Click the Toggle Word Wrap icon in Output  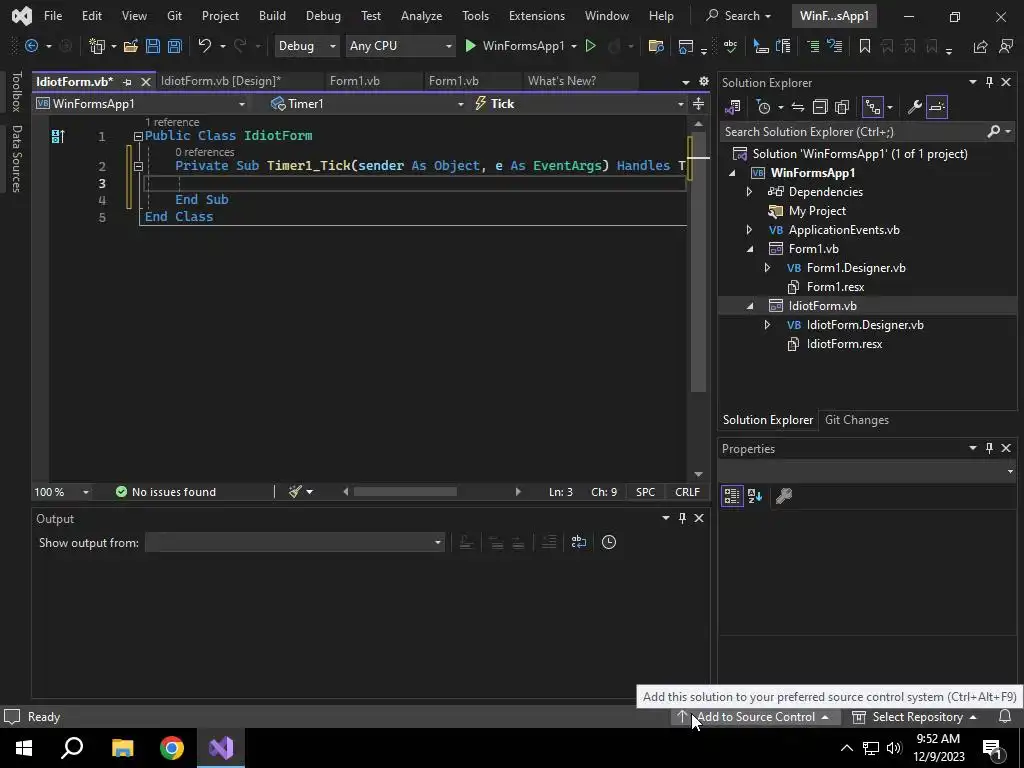(x=579, y=542)
